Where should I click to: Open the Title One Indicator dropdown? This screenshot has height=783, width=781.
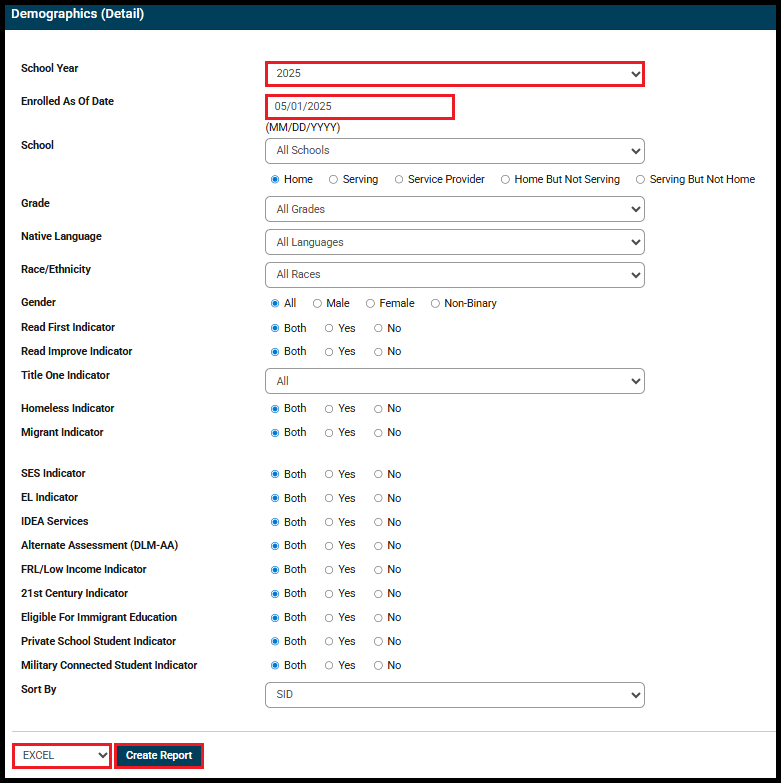click(x=454, y=381)
